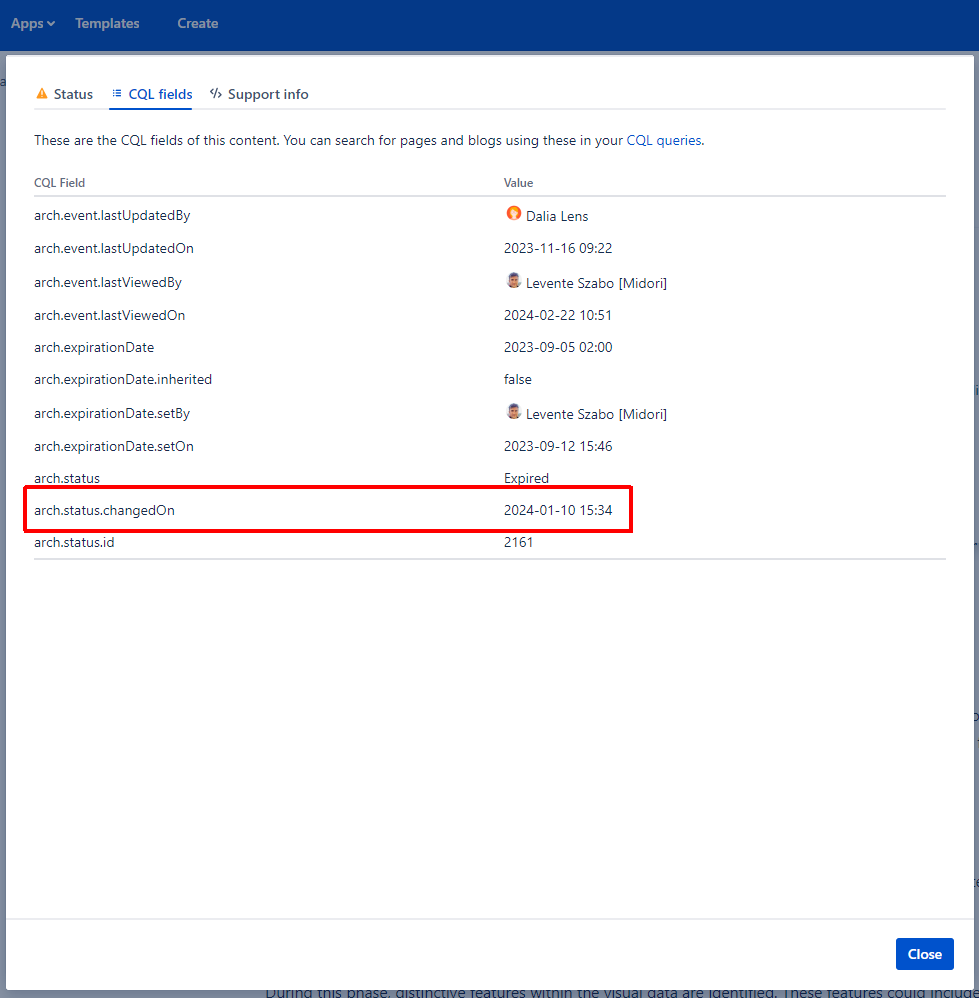Click the warning icon on Status tab
979x998 pixels.
pyautogui.click(x=42, y=94)
